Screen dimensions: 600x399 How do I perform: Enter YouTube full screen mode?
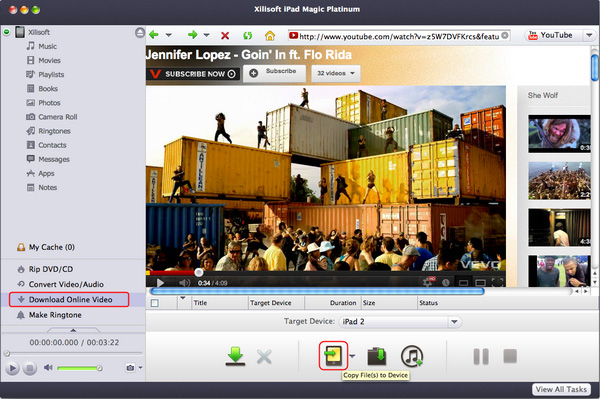pyautogui.click(x=497, y=283)
